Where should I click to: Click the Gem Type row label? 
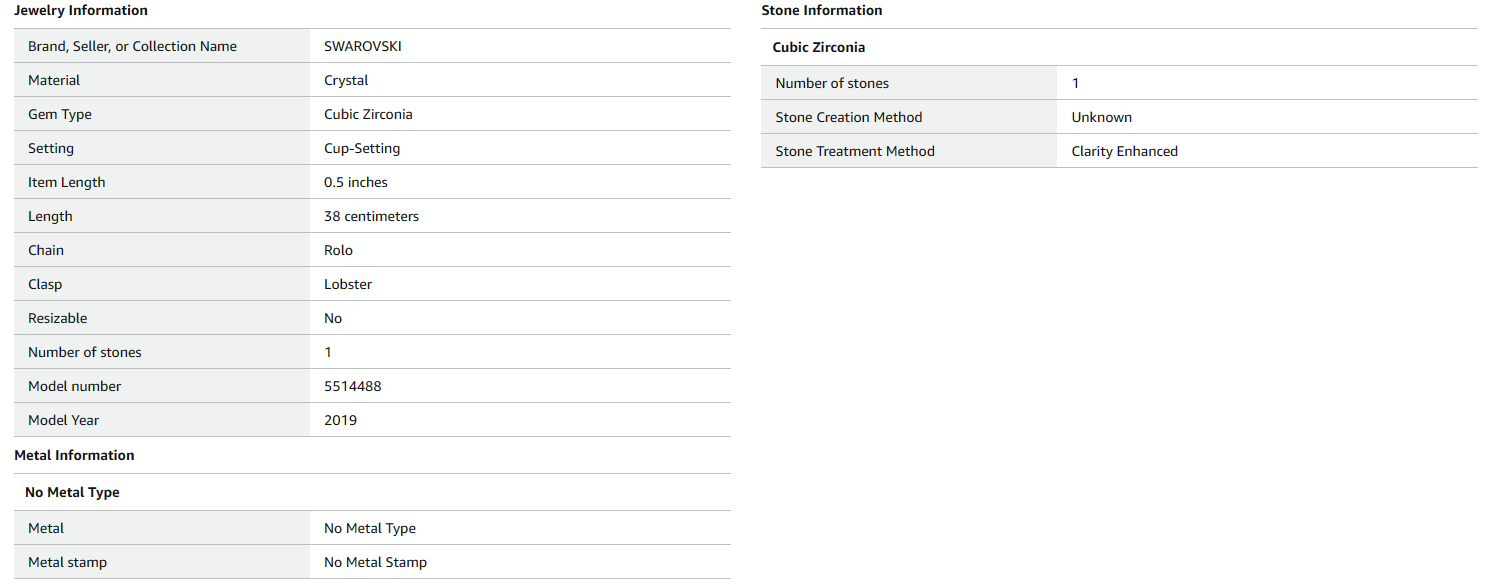coord(60,114)
